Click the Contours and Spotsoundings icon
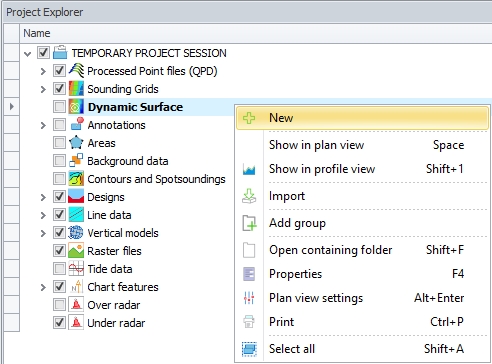The height and width of the screenshot is (364, 492). point(76,179)
